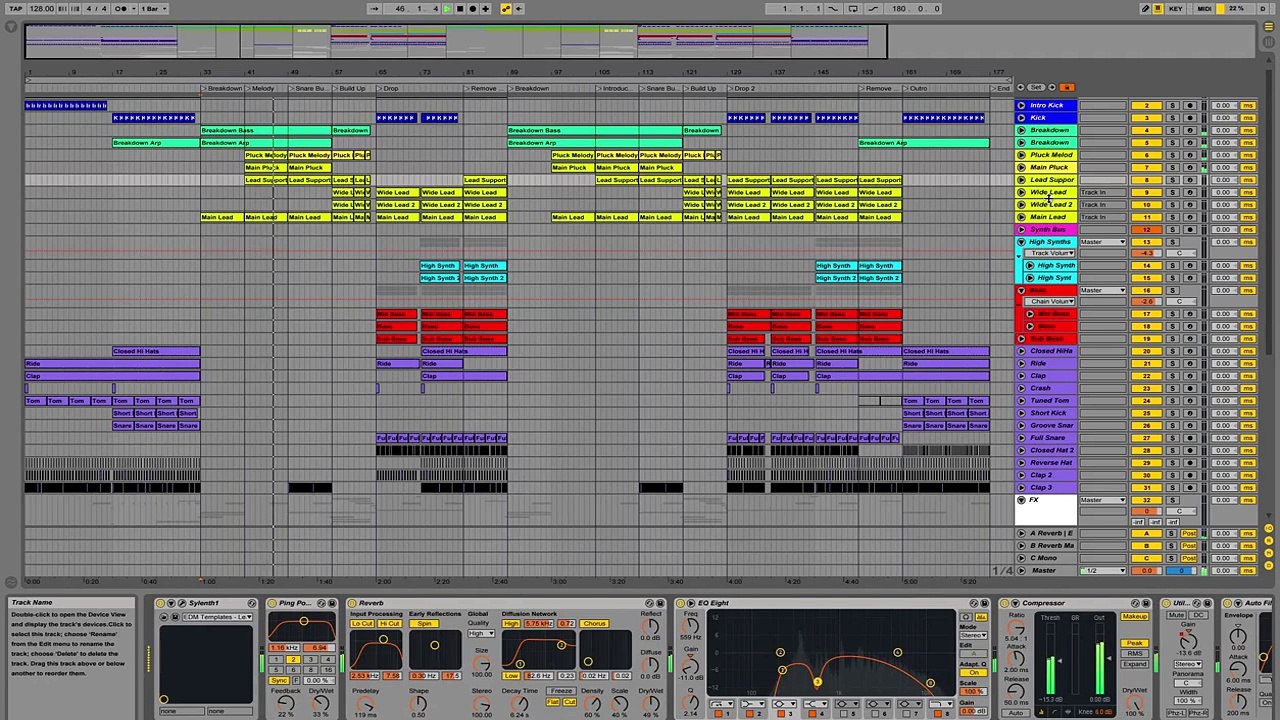
Task: Save Reverb preset with disk icon
Action: pyautogui.click(x=660, y=603)
